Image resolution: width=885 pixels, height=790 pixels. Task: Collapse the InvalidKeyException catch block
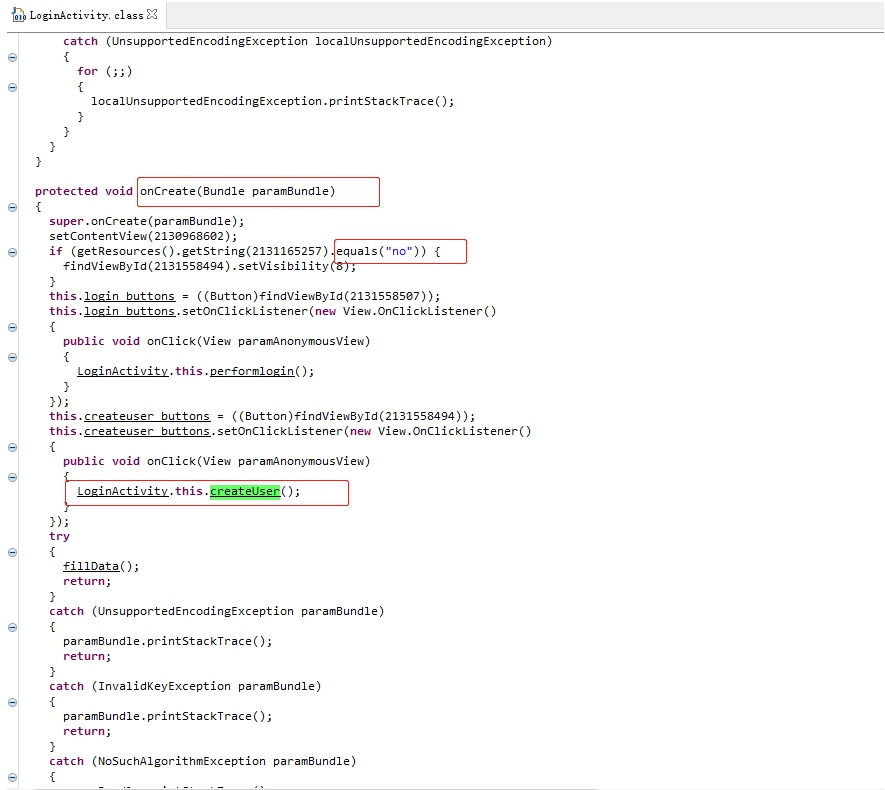coord(11,702)
